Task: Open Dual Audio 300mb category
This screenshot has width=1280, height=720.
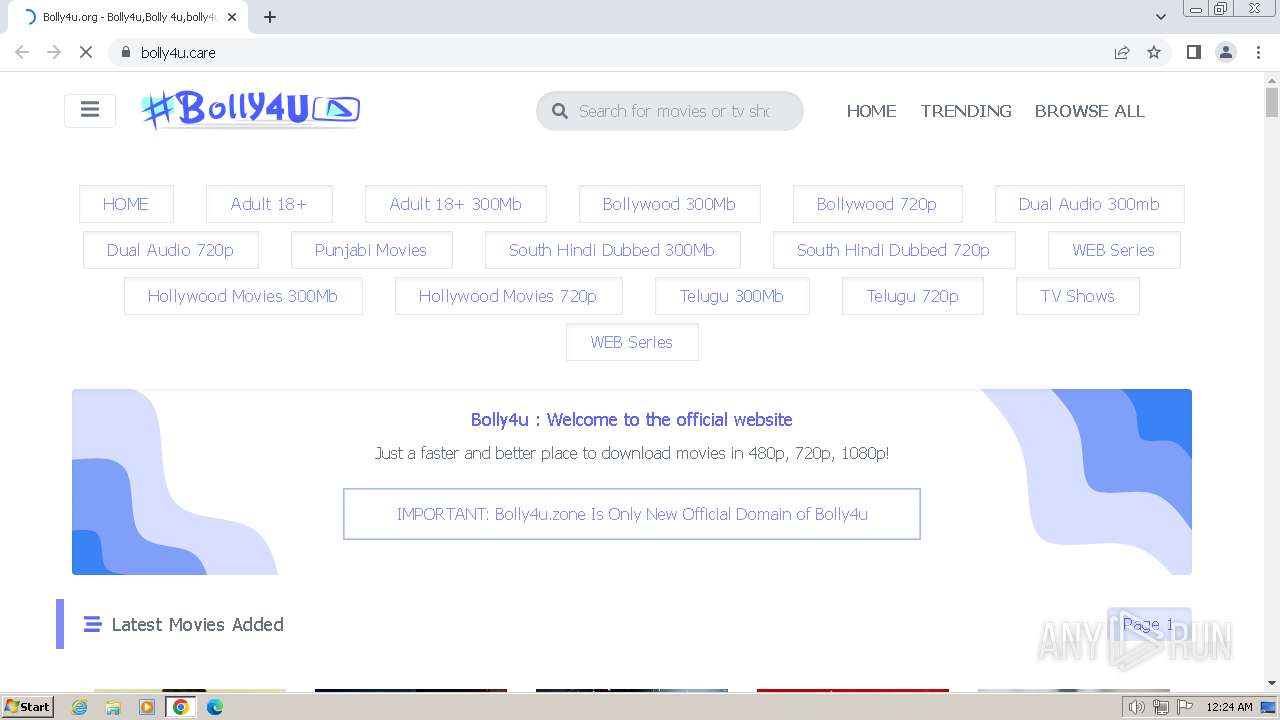Action: click(1089, 204)
